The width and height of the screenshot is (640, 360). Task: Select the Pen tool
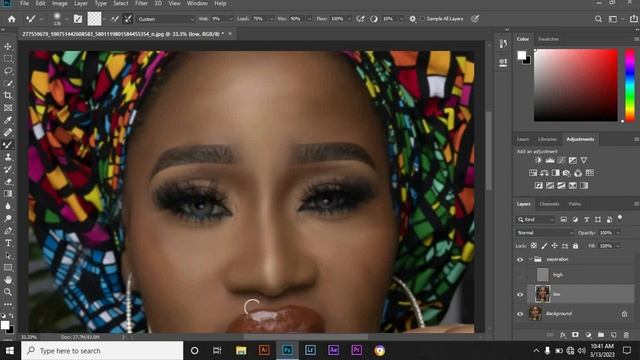[x=8, y=231]
